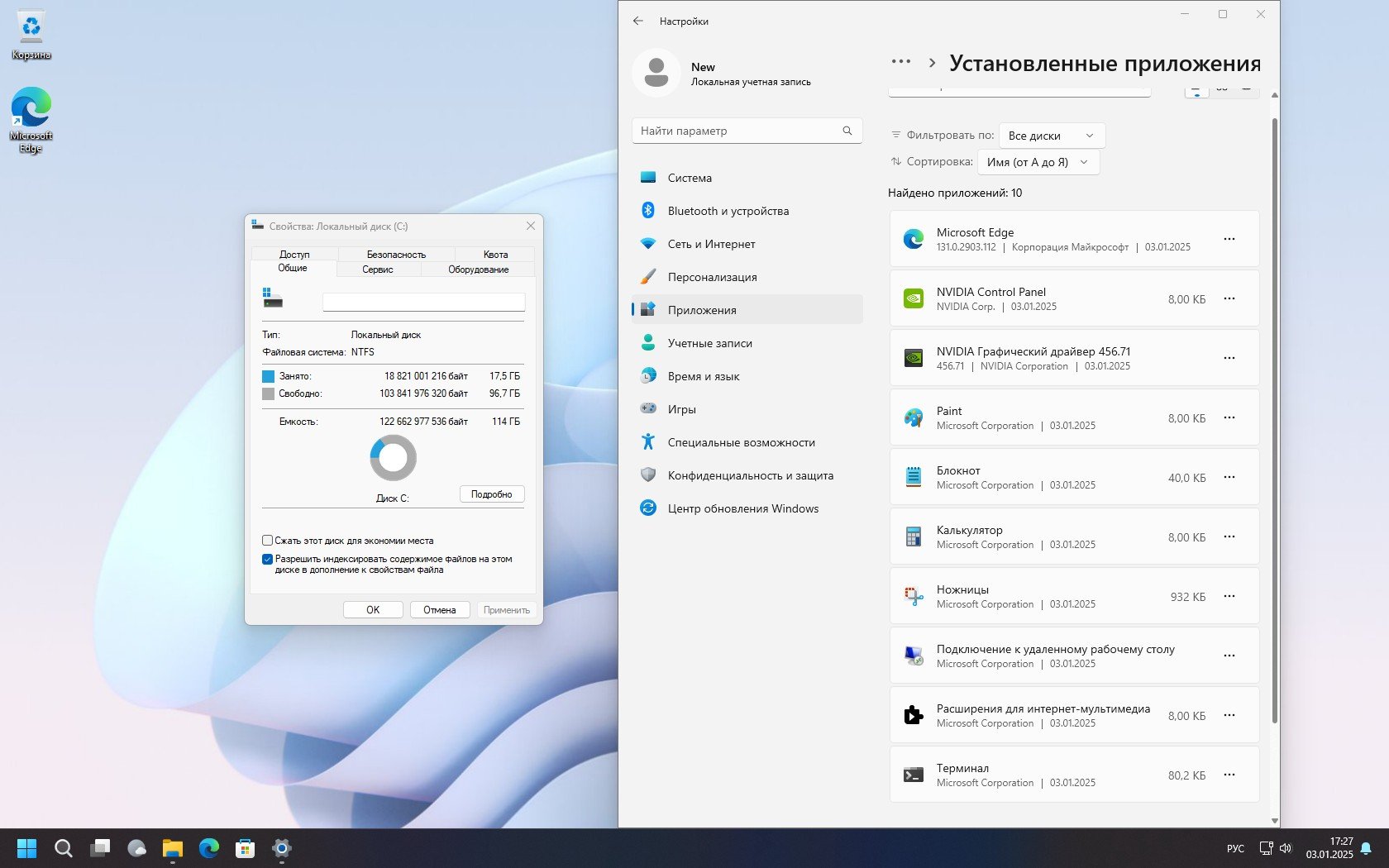1389x868 pixels.
Task: Enable the compress this drive checkbox
Action: [x=268, y=541]
